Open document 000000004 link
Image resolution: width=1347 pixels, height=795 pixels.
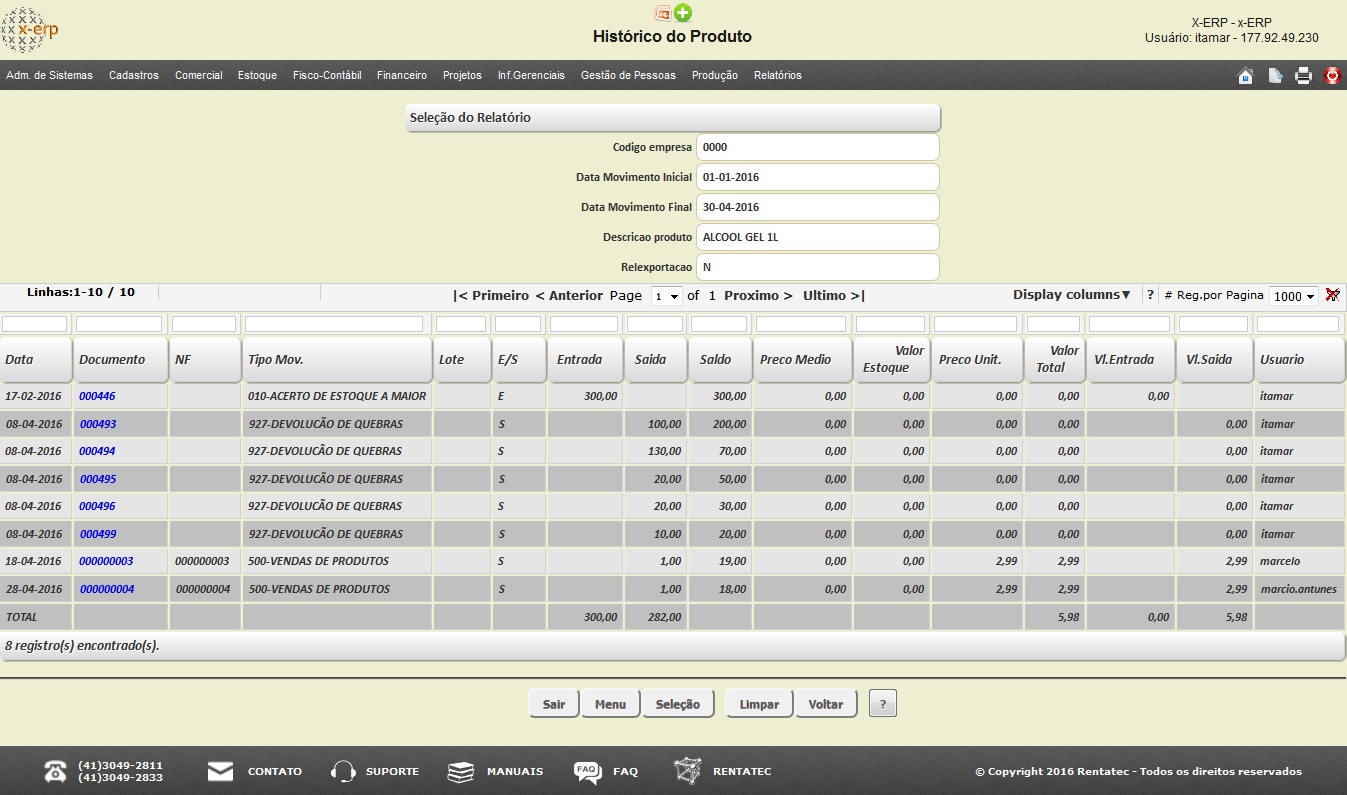point(106,589)
